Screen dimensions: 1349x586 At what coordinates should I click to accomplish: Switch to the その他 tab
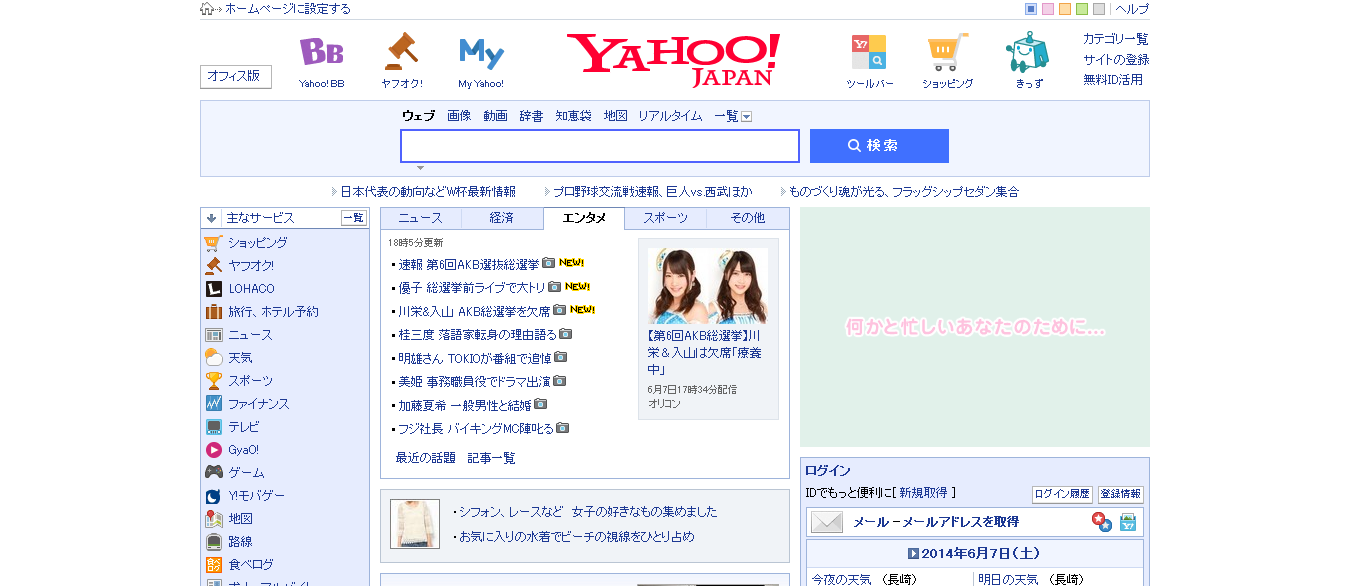click(748, 218)
